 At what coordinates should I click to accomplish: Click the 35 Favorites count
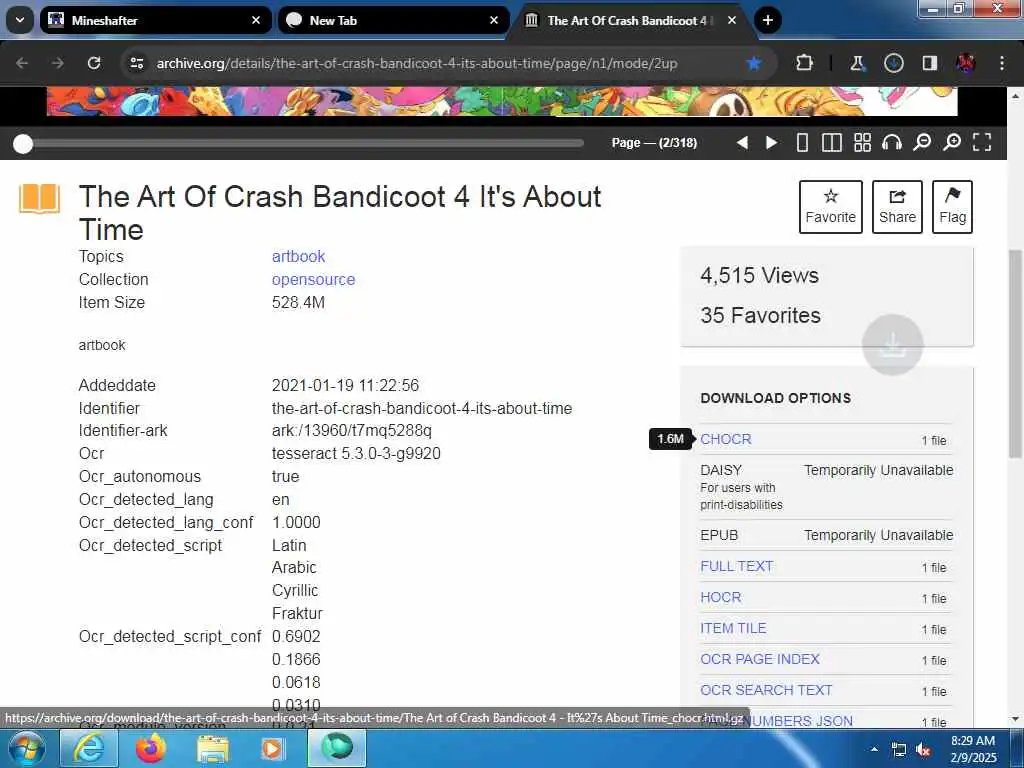coord(760,315)
